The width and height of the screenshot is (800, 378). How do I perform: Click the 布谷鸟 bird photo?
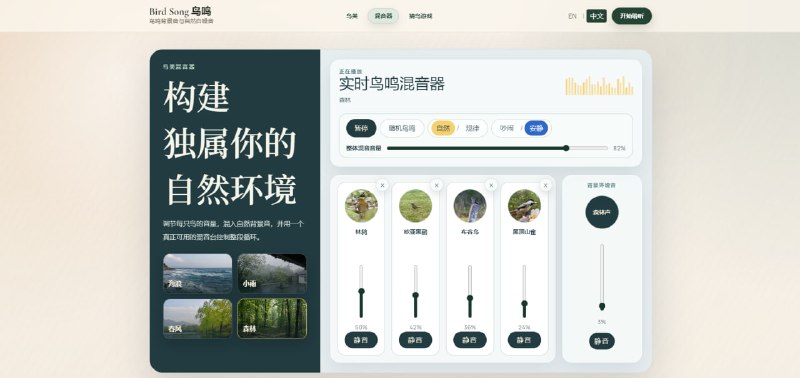[x=470, y=206]
